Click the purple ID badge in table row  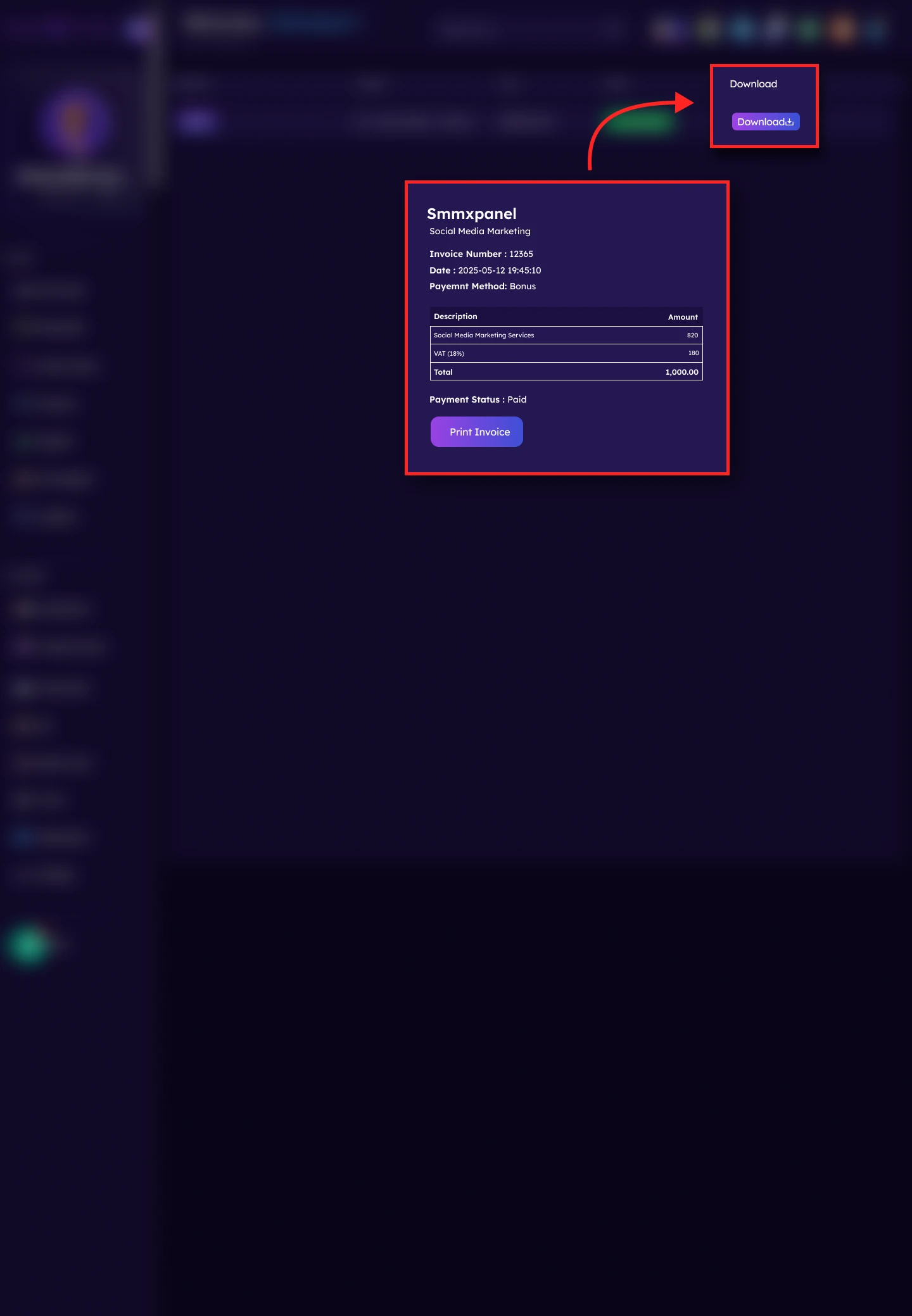[x=198, y=121]
